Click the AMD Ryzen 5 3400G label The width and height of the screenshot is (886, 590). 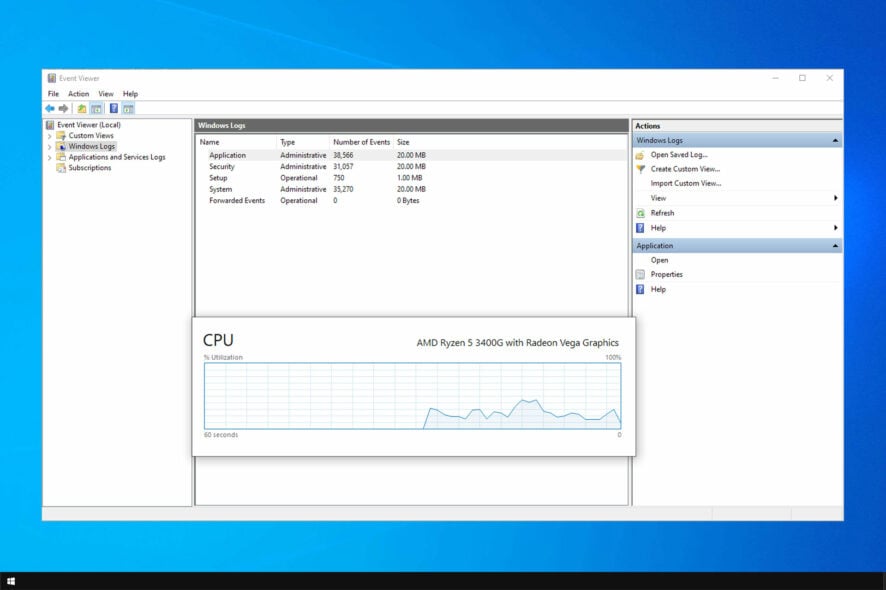pos(518,342)
